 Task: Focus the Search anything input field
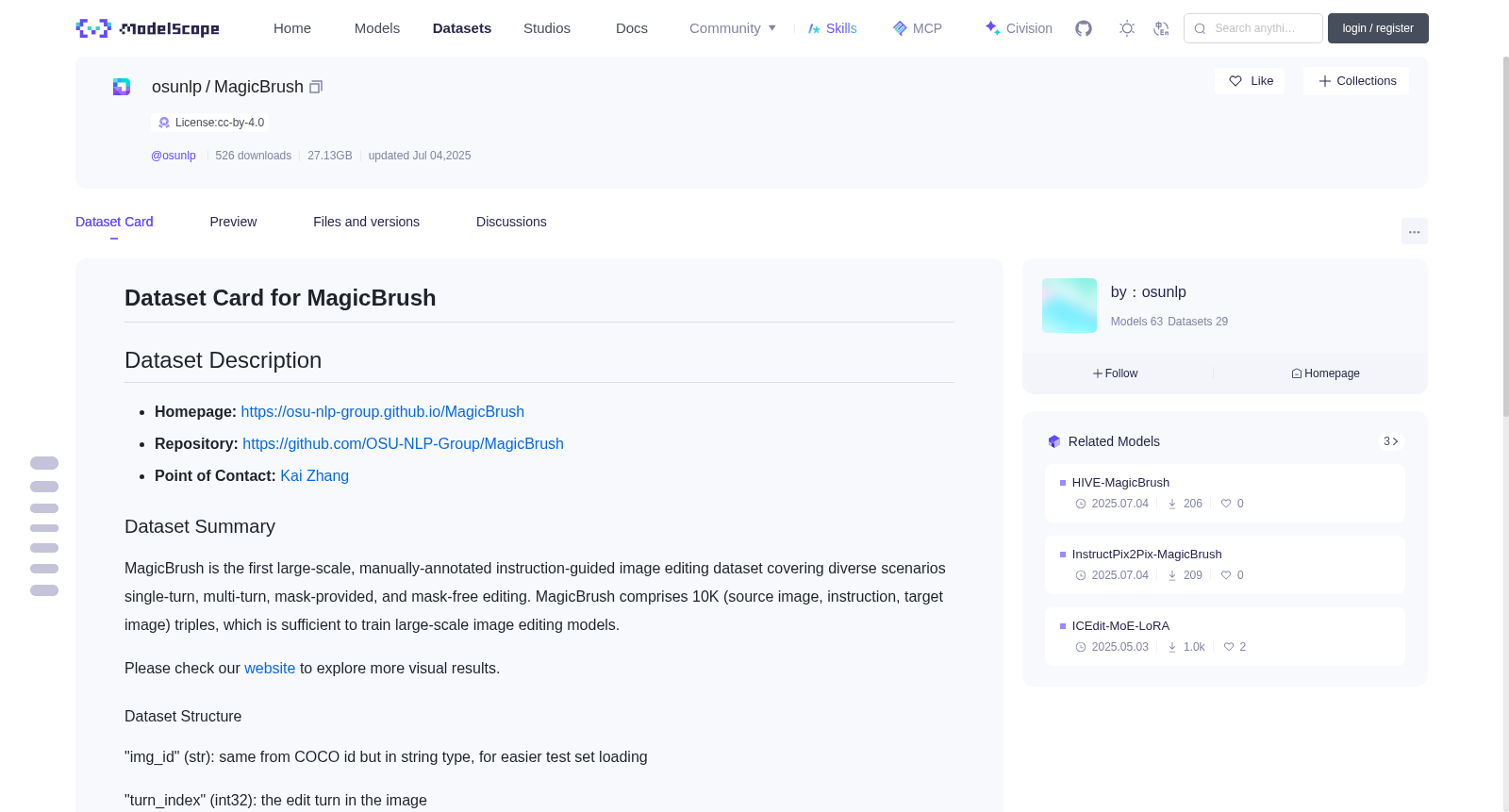pyautogui.click(x=1253, y=28)
